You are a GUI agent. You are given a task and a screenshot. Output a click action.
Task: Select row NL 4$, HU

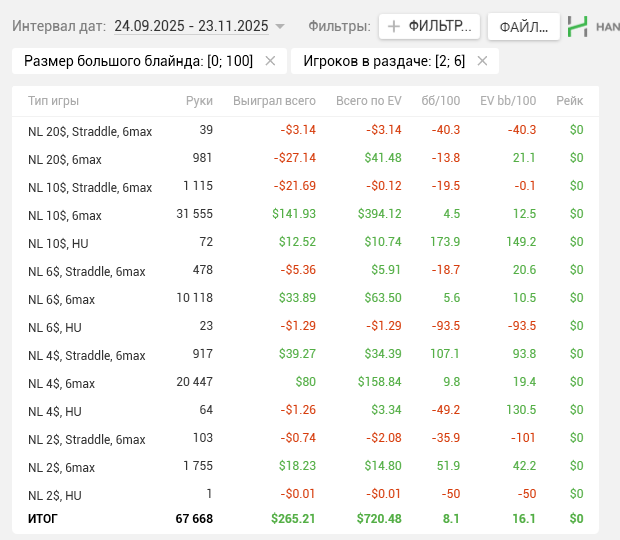click(305, 410)
